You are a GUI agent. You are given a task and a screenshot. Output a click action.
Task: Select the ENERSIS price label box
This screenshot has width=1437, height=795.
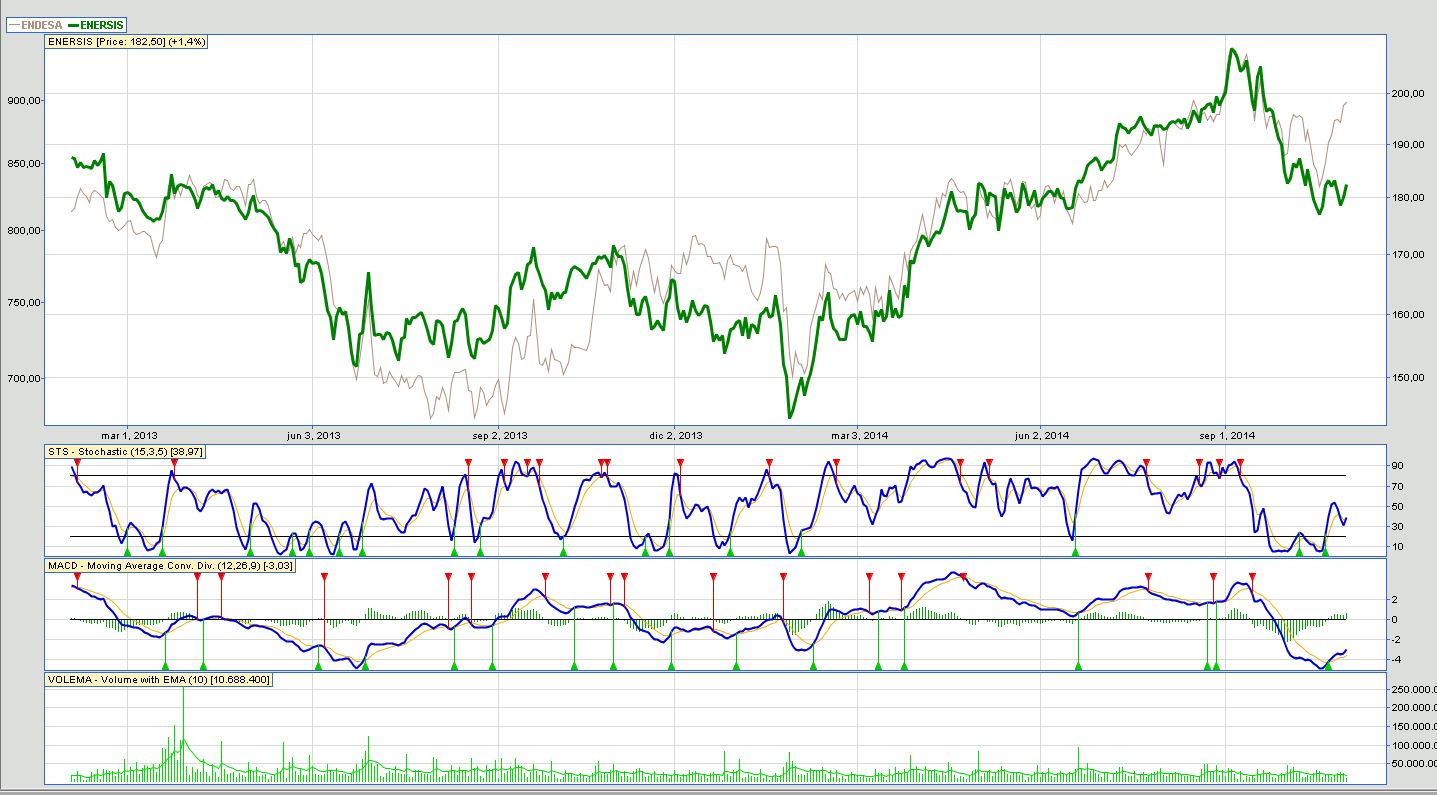click(x=127, y=41)
